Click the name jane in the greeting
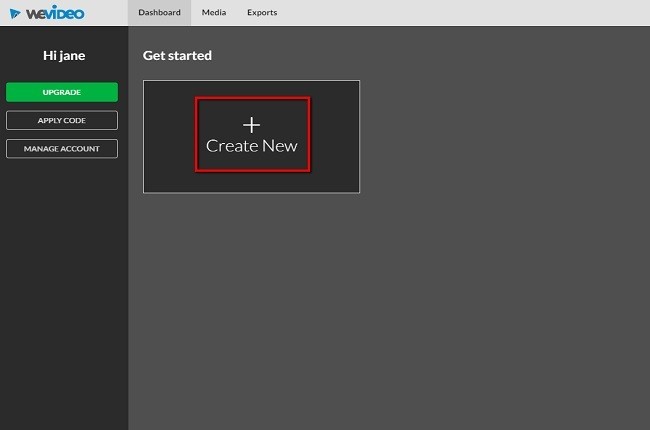650x430 pixels. point(72,56)
